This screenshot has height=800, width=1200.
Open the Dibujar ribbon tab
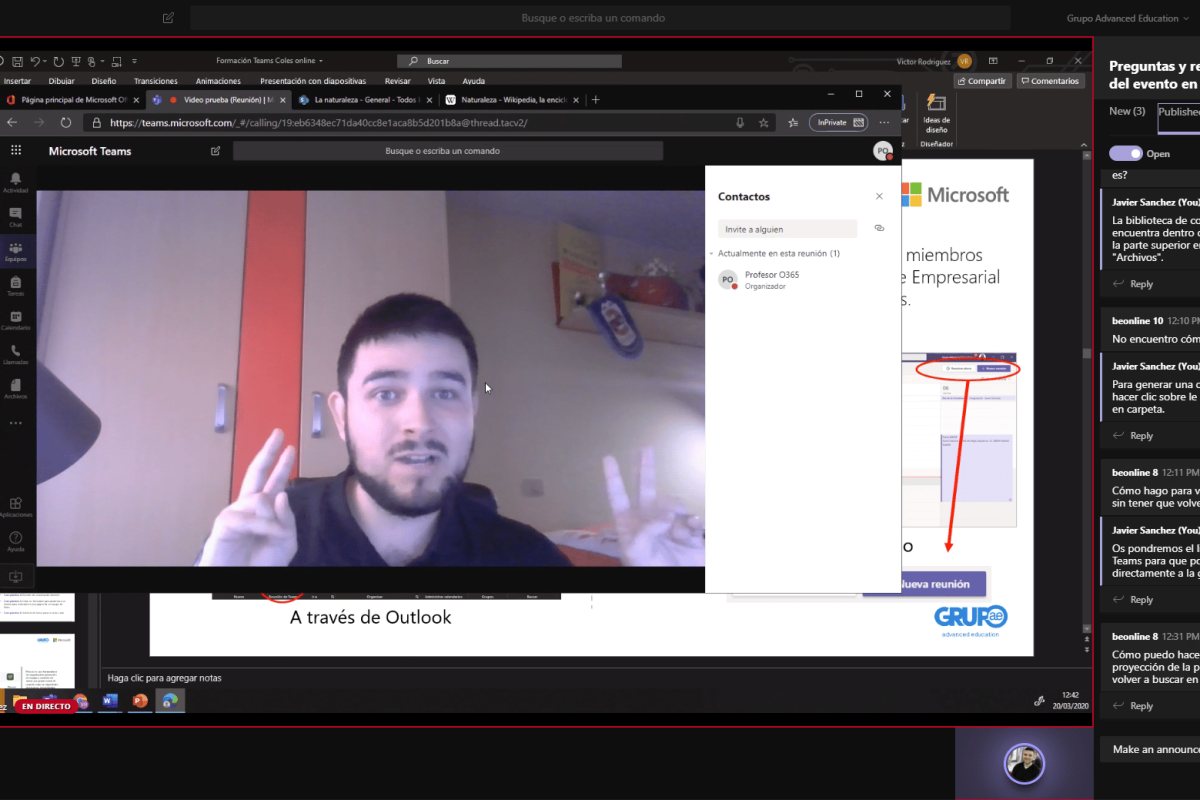61,81
